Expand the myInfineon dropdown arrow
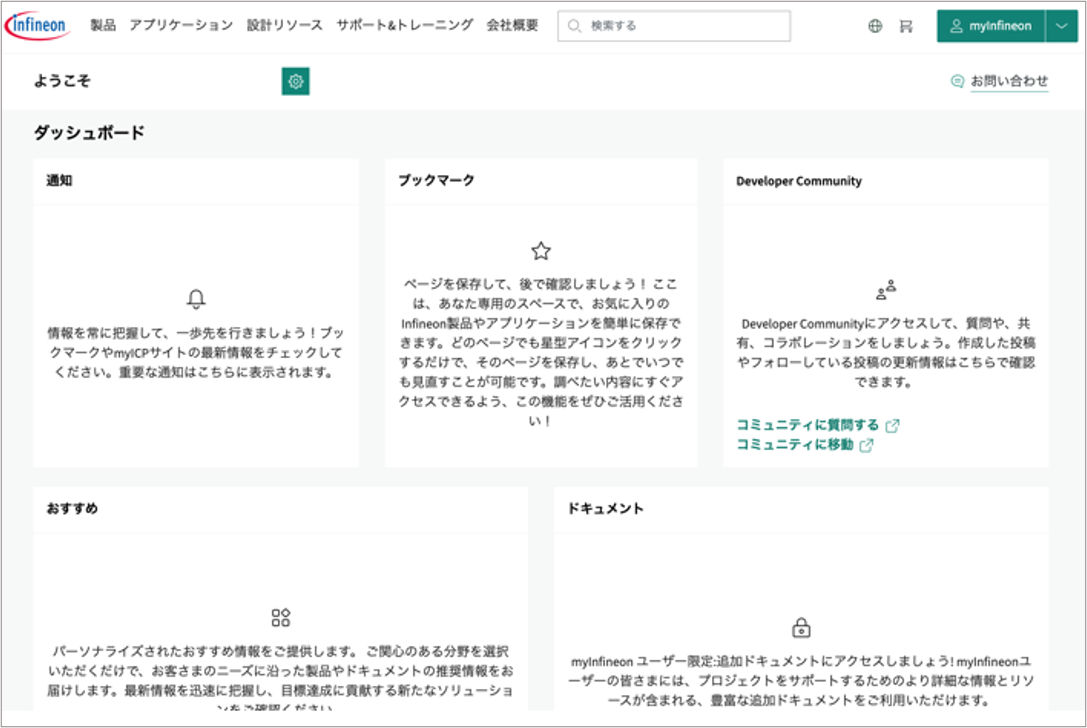The height and width of the screenshot is (728, 1087). 1061,26
